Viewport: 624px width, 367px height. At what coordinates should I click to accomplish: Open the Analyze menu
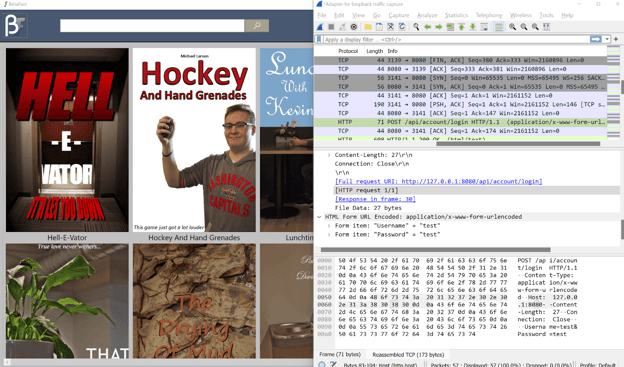427,16
